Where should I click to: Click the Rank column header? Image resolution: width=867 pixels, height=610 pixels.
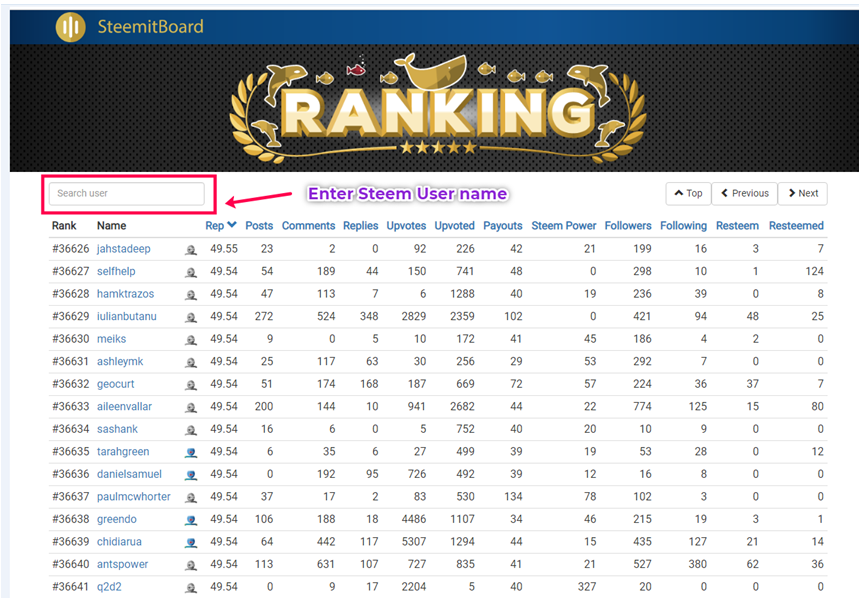[x=64, y=226]
